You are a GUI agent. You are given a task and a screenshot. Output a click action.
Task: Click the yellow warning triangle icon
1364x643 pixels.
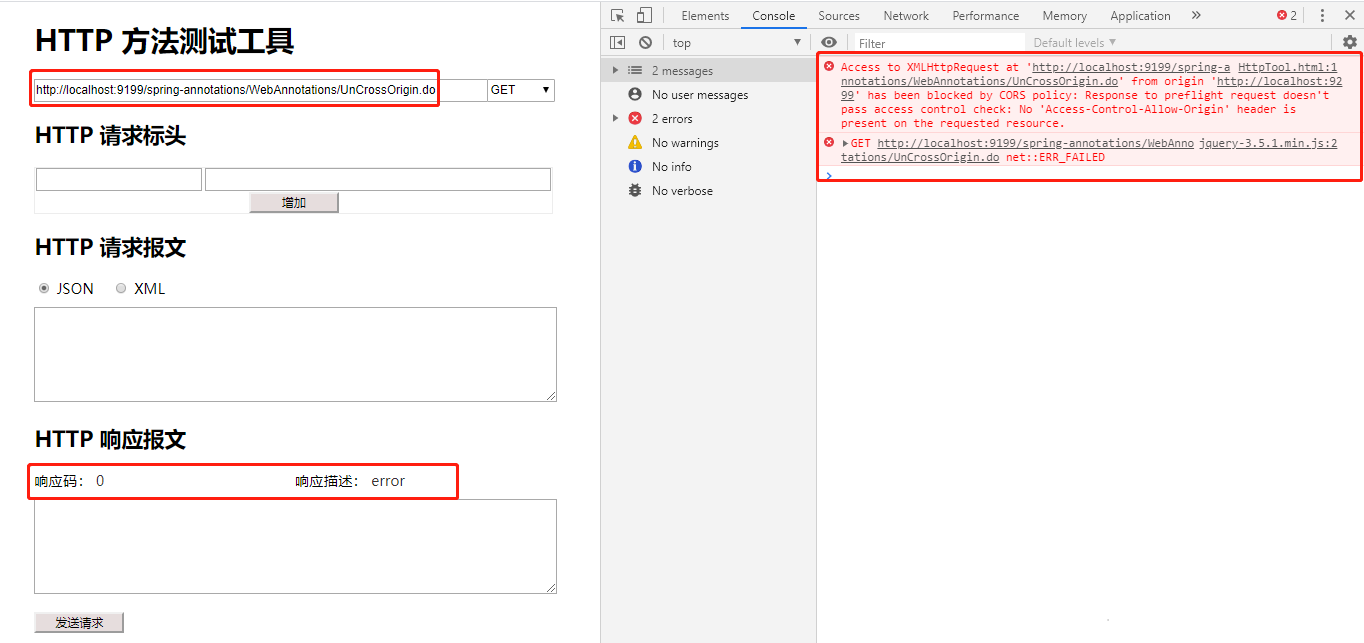click(x=634, y=142)
